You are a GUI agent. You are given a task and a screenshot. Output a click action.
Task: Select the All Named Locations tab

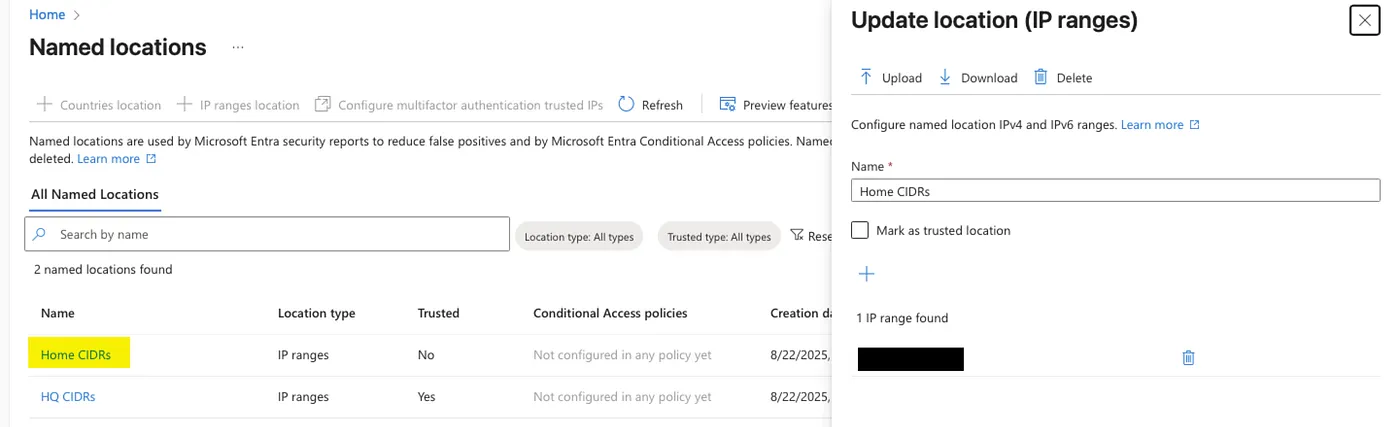click(x=95, y=194)
